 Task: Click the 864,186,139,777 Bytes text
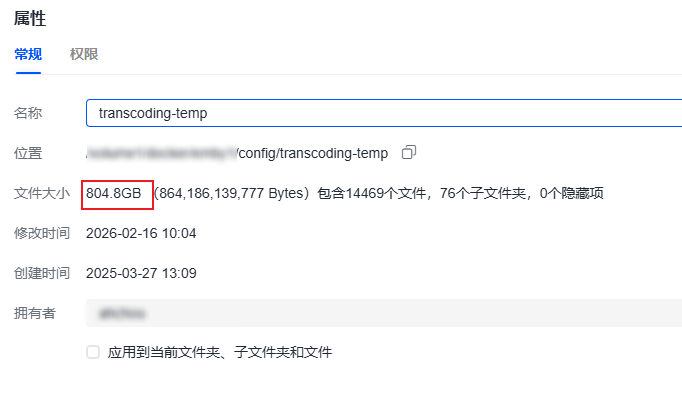tap(231, 193)
